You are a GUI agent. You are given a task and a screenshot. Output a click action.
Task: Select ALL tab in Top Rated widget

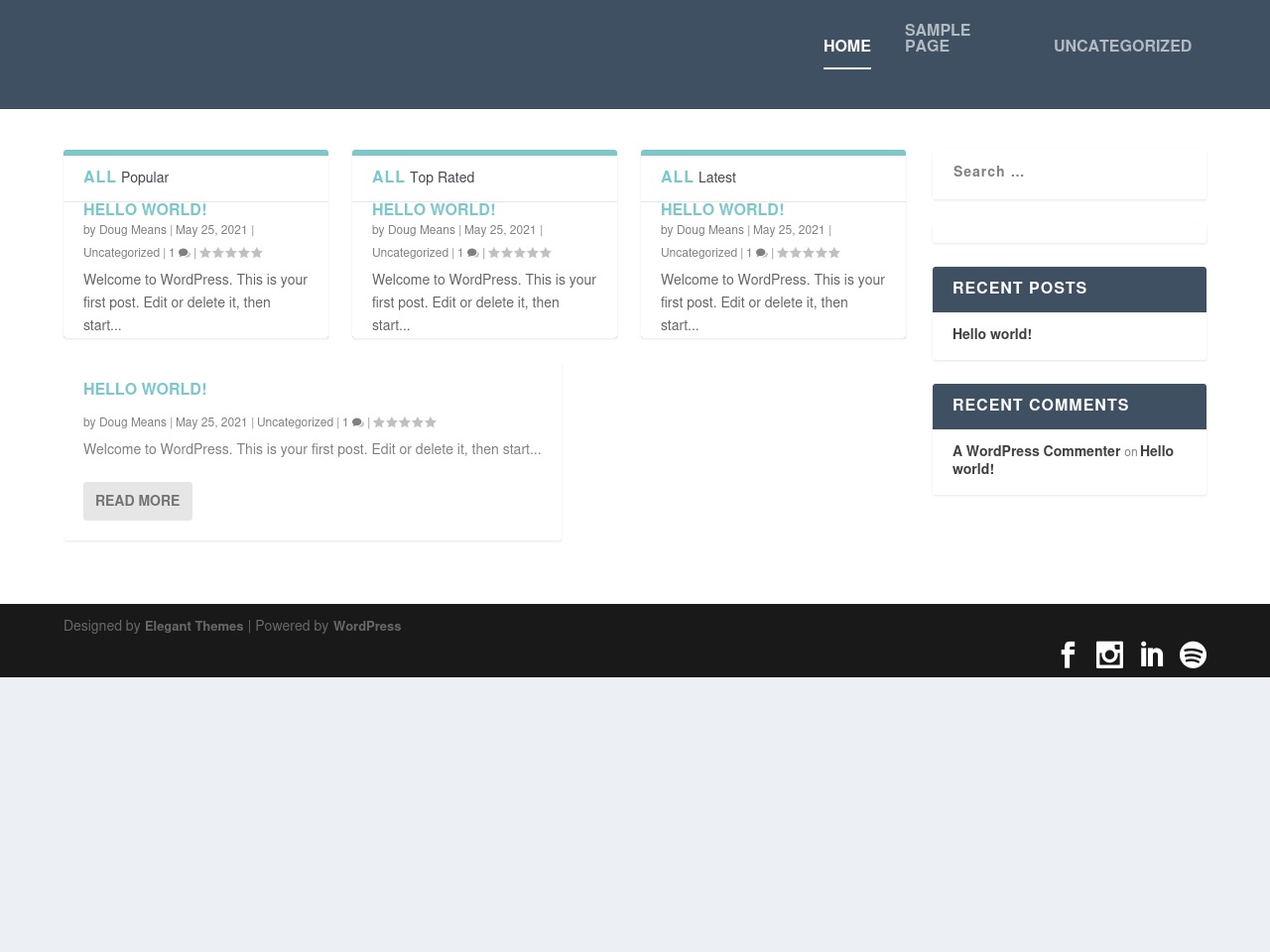coord(389,177)
